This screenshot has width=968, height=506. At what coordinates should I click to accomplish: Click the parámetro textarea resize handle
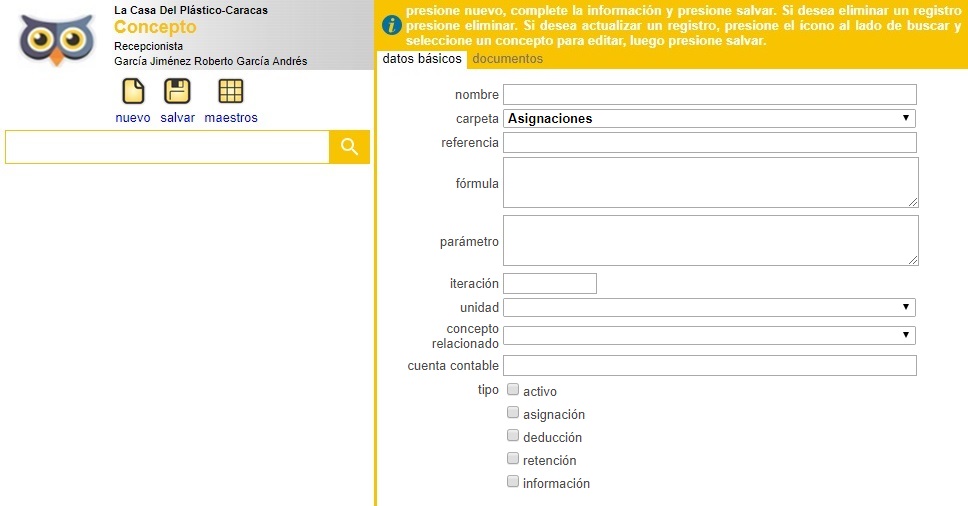pos(913,260)
